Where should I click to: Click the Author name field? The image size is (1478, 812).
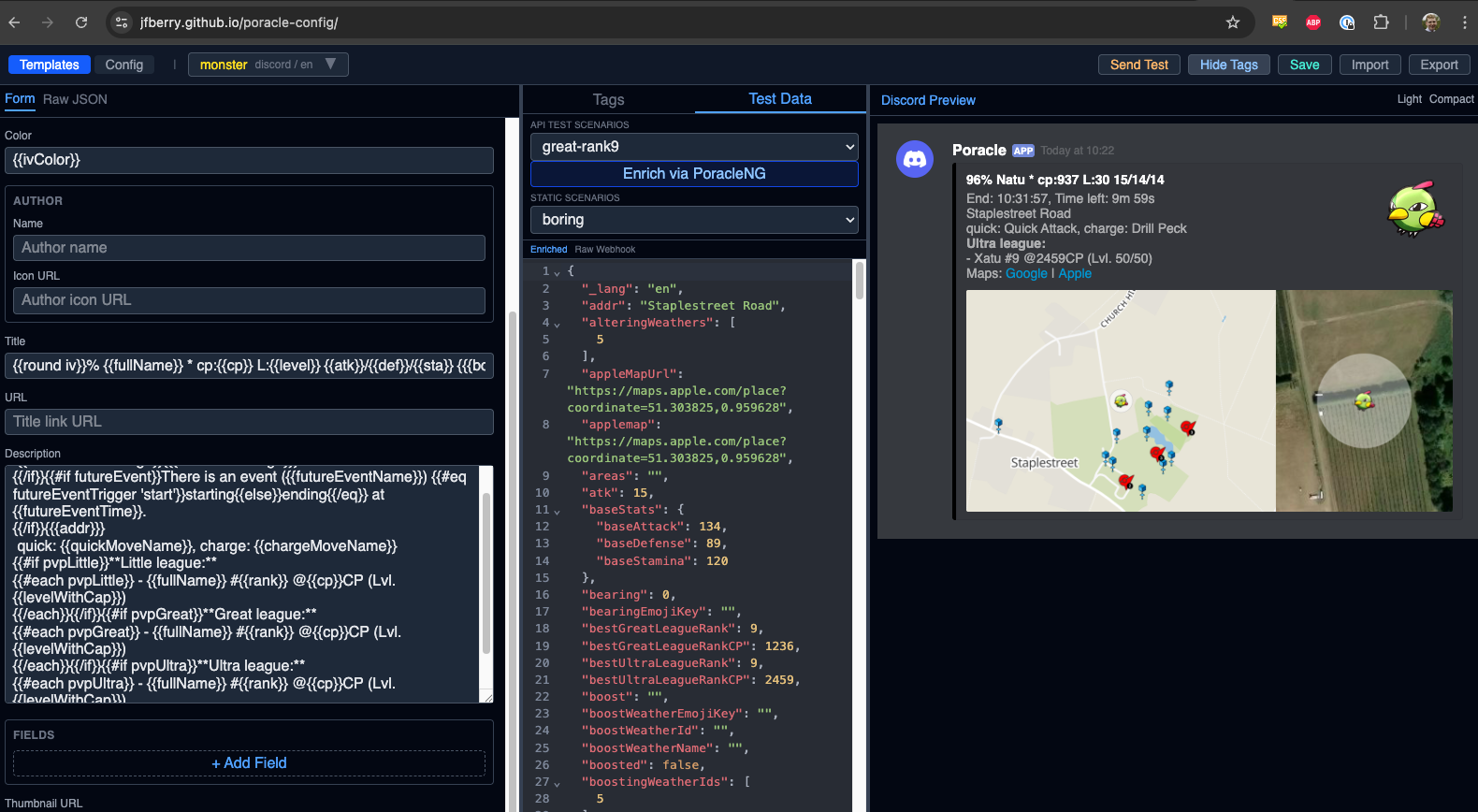point(249,248)
